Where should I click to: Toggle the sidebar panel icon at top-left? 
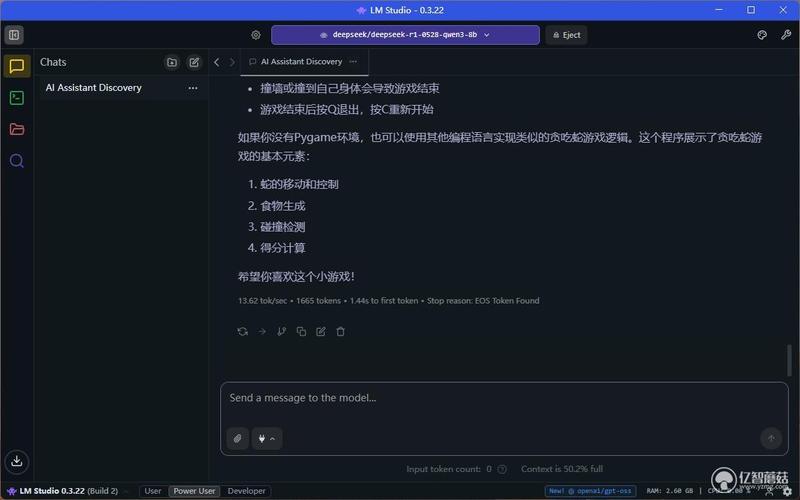pyautogui.click(x=14, y=35)
